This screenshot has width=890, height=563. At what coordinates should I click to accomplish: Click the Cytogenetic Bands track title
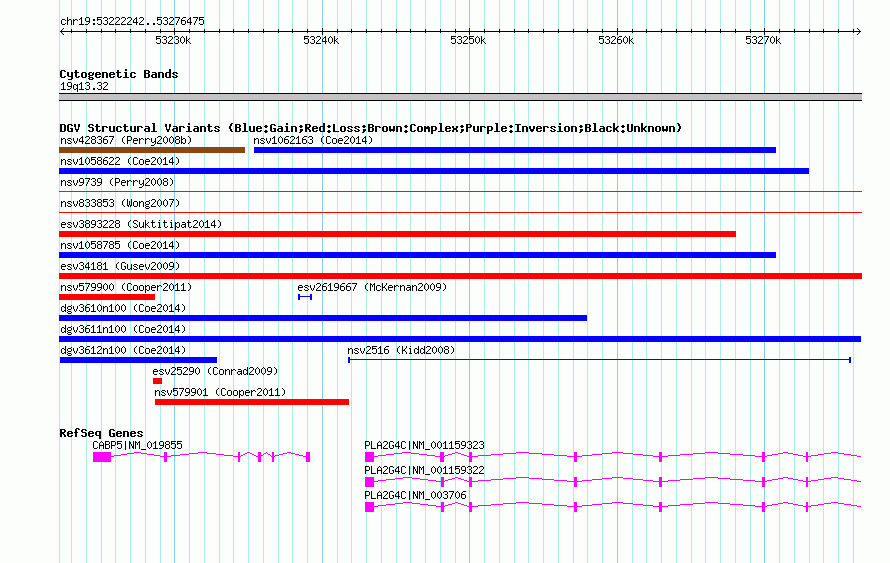click(119, 74)
